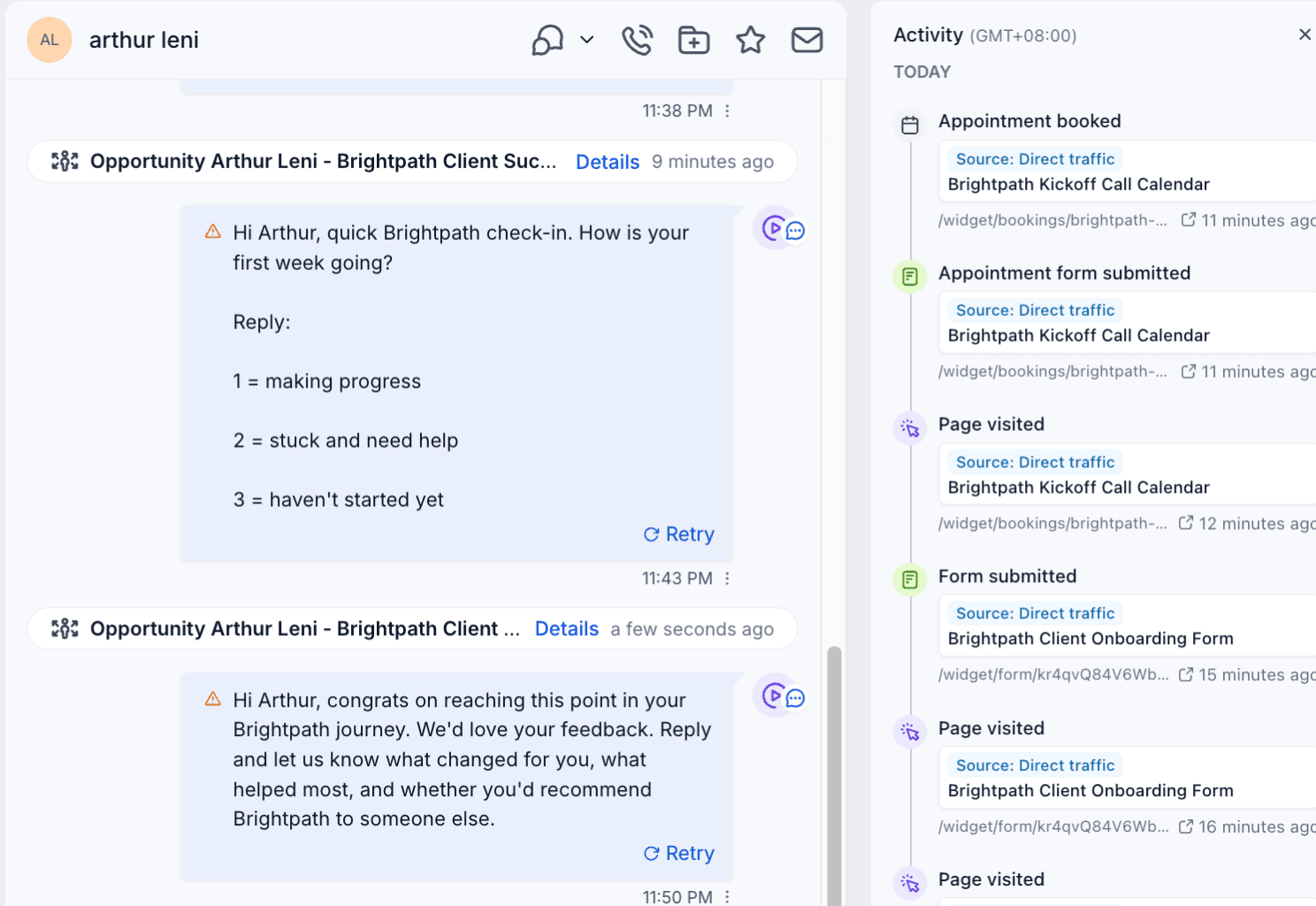1316x906 pixels.
Task: Open Details of opportunity from 9 minutes ago
Action: (608, 162)
